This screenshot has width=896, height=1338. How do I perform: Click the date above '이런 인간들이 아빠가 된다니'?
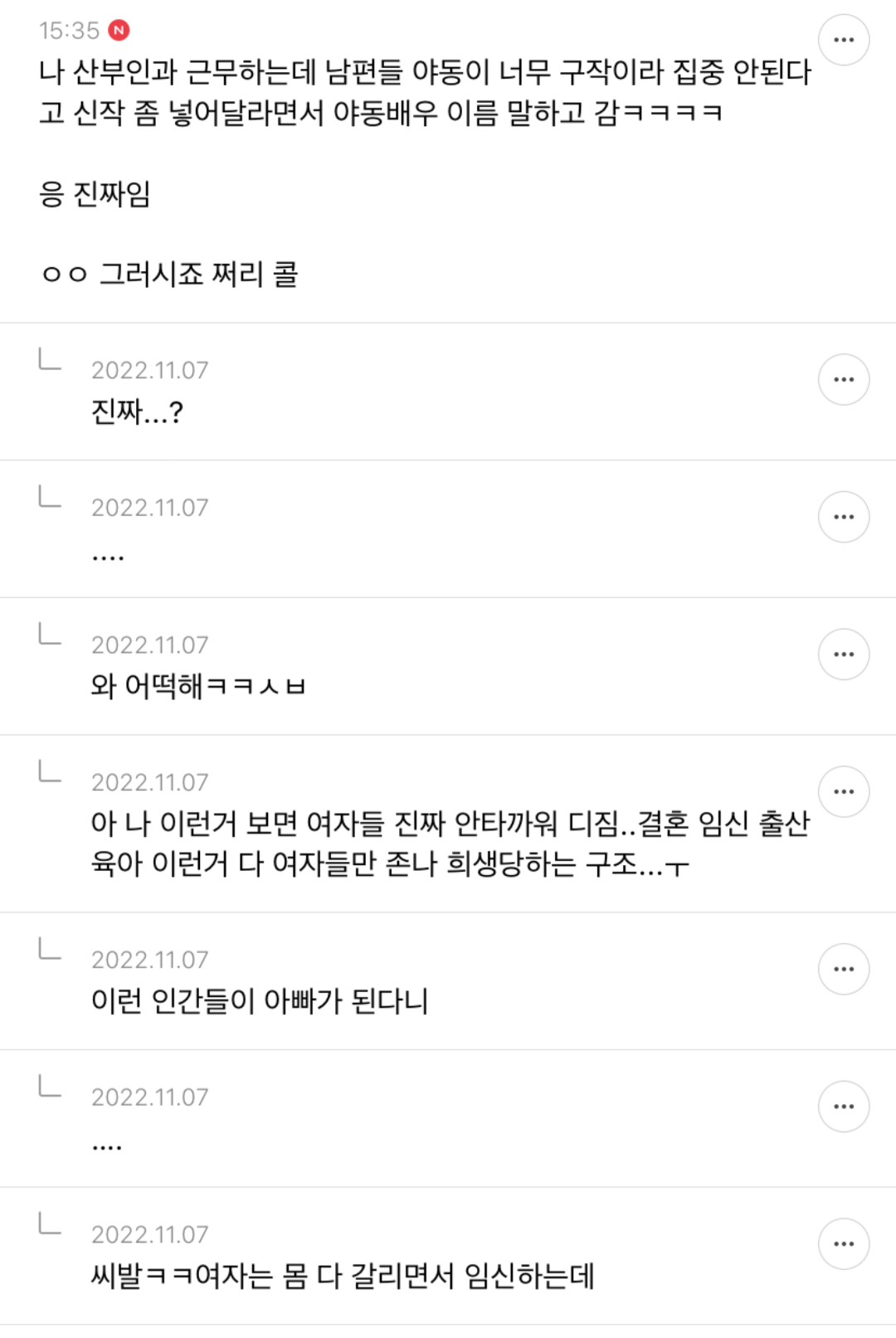pyautogui.click(x=149, y=960)
